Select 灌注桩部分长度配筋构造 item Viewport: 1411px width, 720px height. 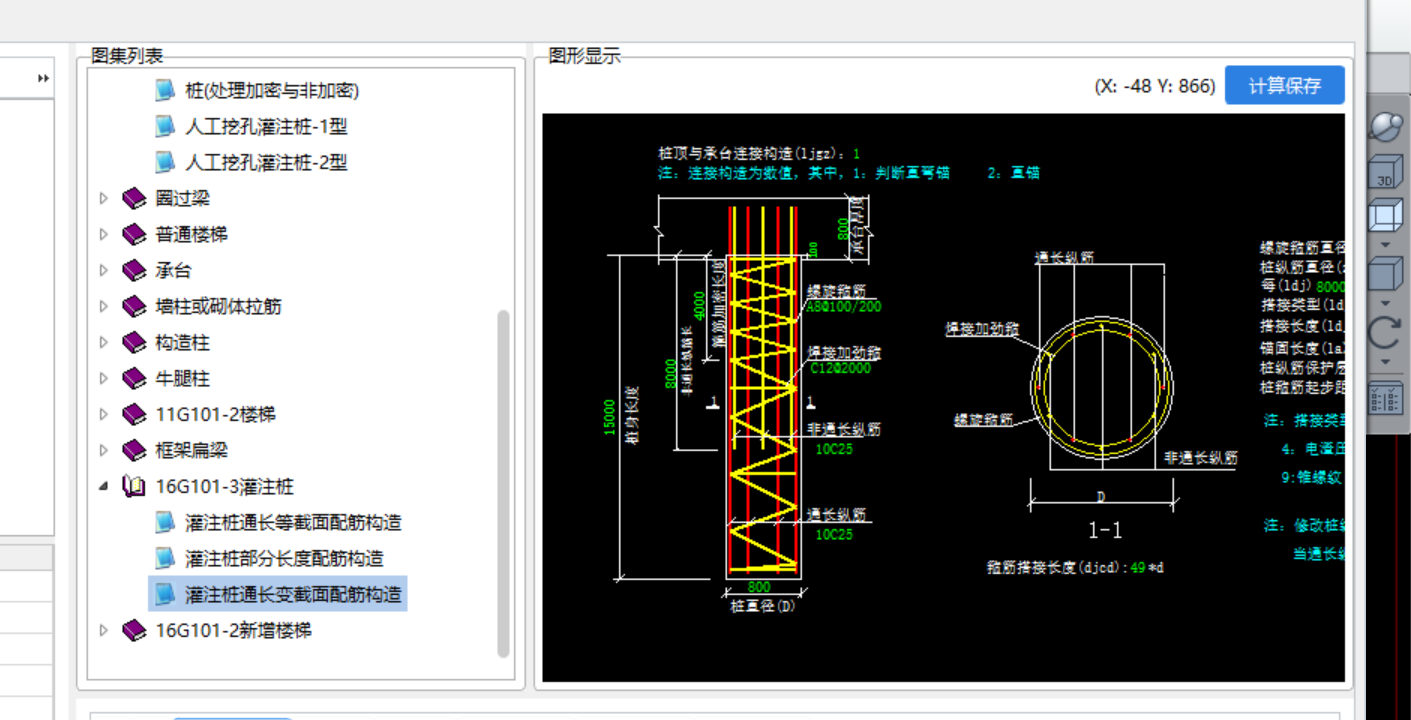point(284,559)
